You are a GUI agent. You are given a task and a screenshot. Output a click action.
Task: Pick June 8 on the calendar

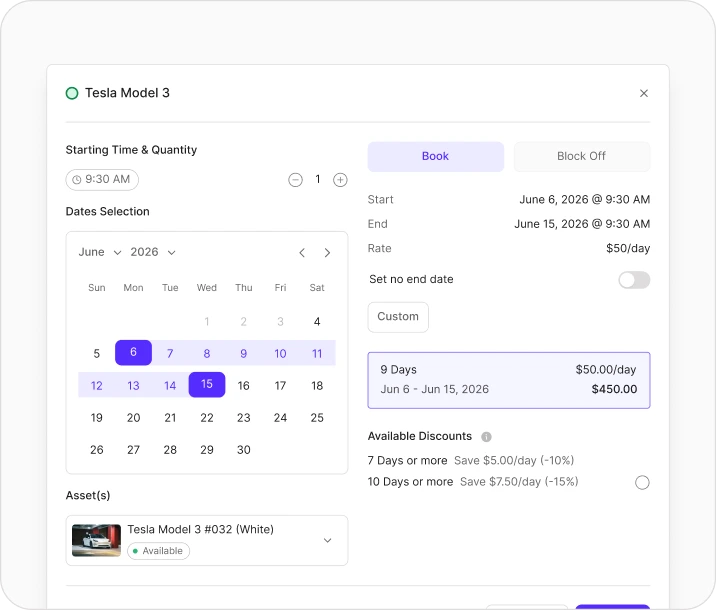click(207, 353)
